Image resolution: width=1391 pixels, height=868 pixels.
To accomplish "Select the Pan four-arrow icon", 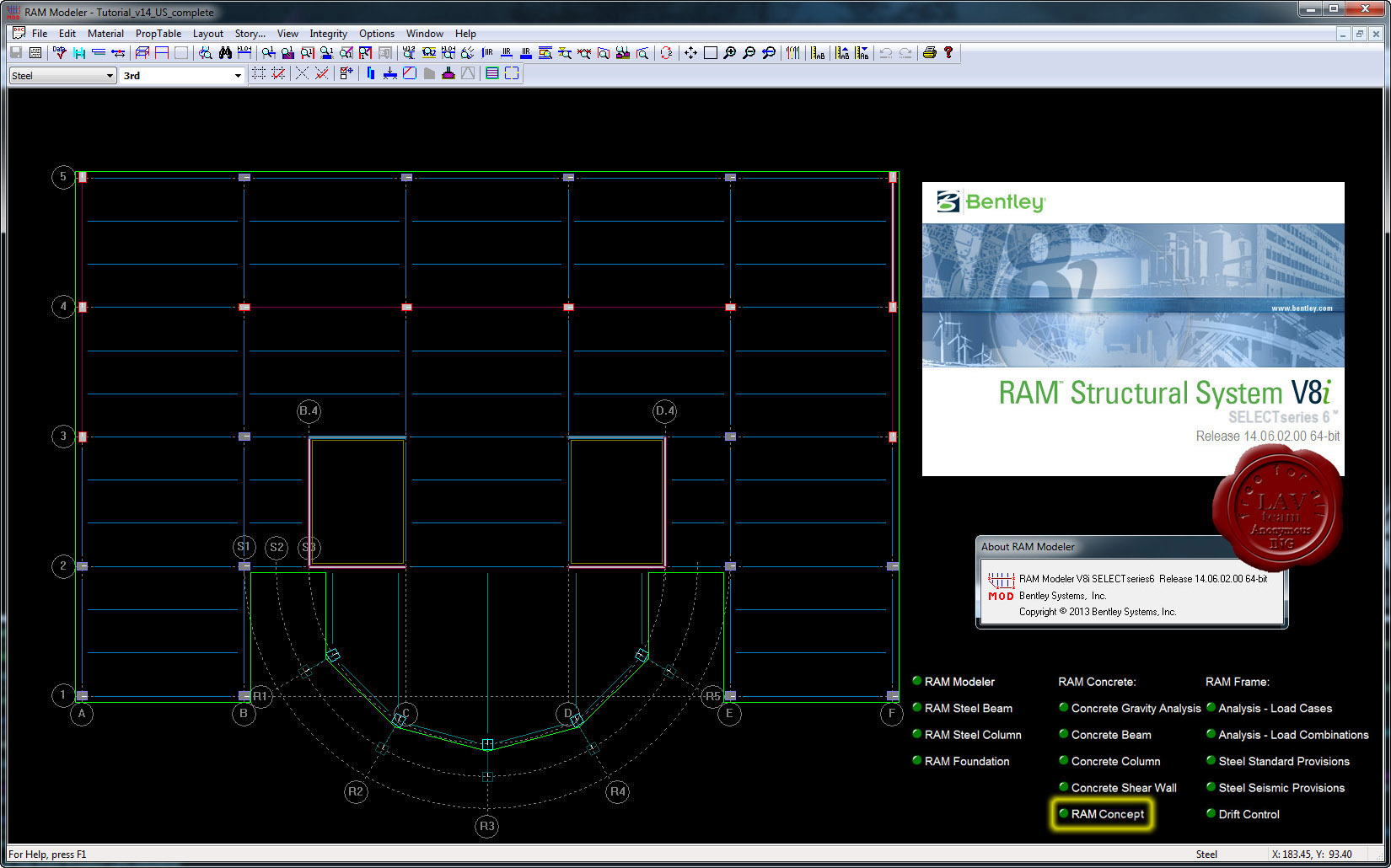I will point(690,52).
